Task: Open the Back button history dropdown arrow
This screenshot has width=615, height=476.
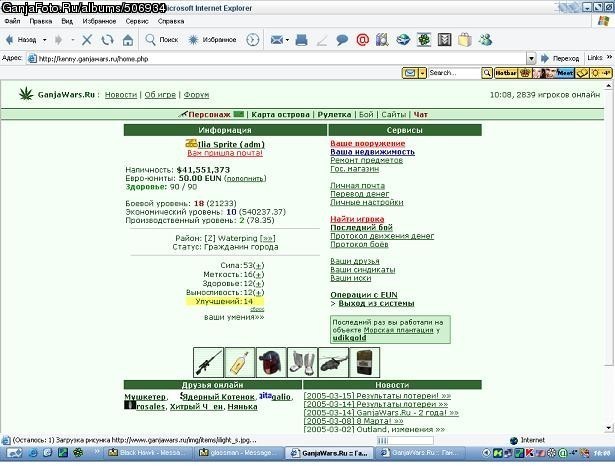Action: point(44,40)
